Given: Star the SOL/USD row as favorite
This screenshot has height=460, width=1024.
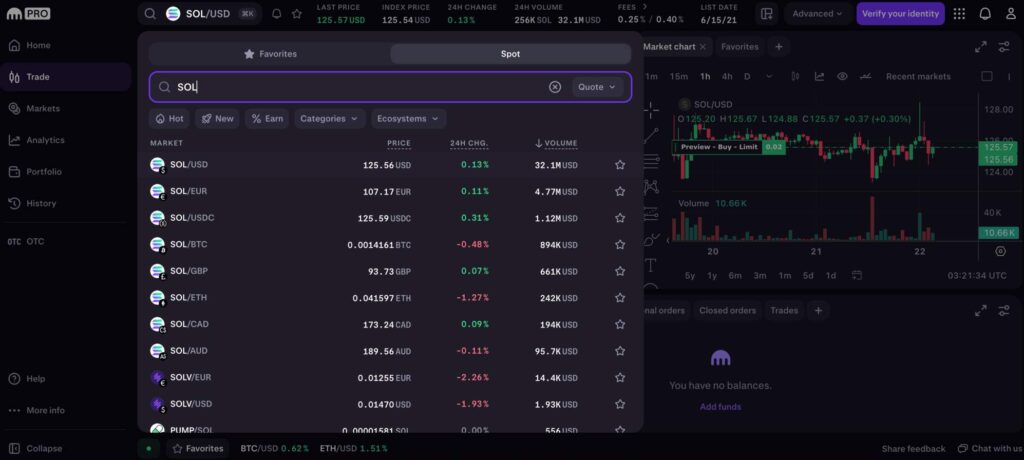Looking at the screenshot, I should (620, 165).
